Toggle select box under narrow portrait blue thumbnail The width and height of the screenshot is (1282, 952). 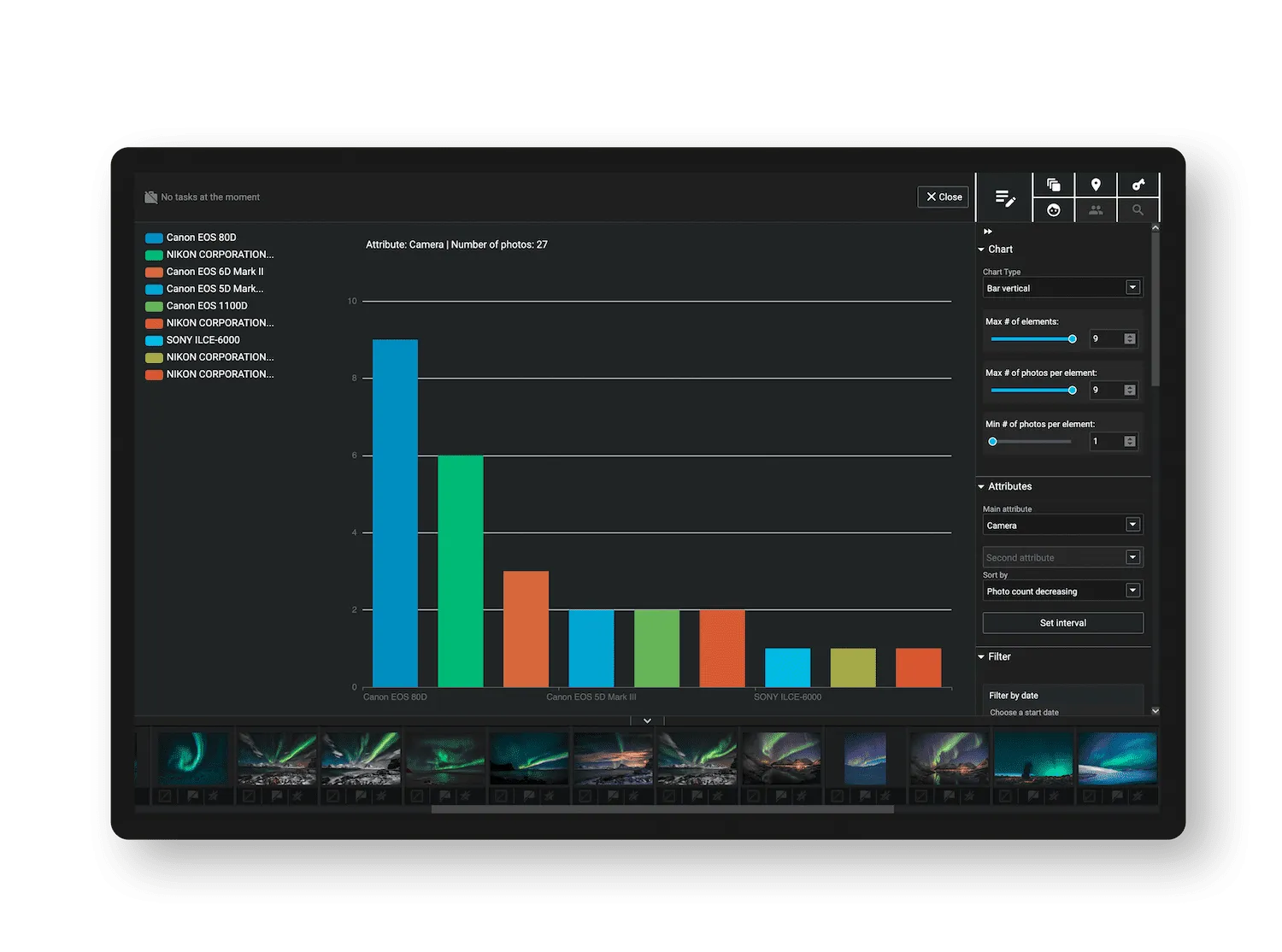[x=838, y=796]
